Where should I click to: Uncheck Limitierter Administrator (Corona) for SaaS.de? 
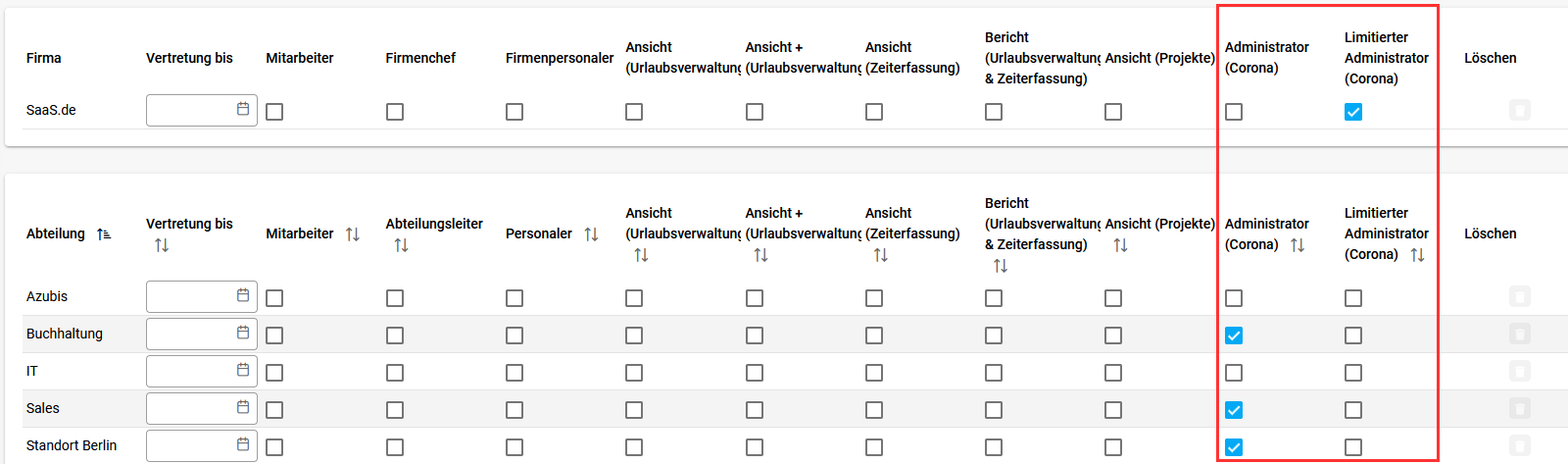tap(1353, 112)
